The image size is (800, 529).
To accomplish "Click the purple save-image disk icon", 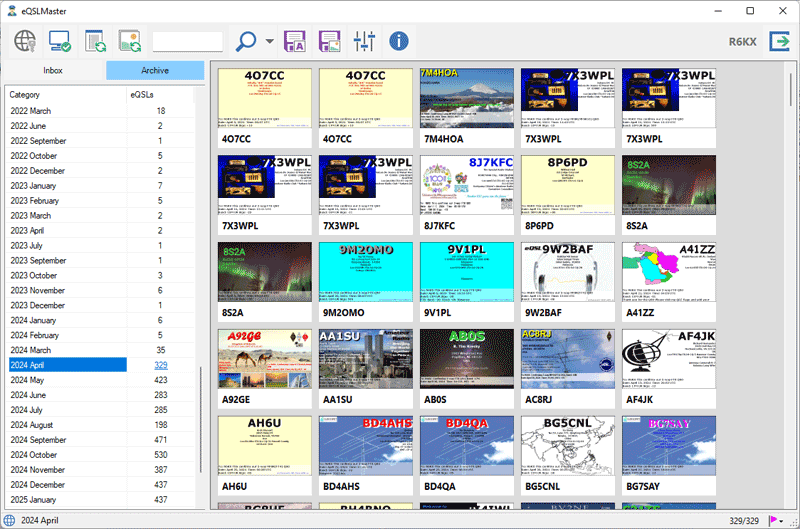I will point(329,41).
